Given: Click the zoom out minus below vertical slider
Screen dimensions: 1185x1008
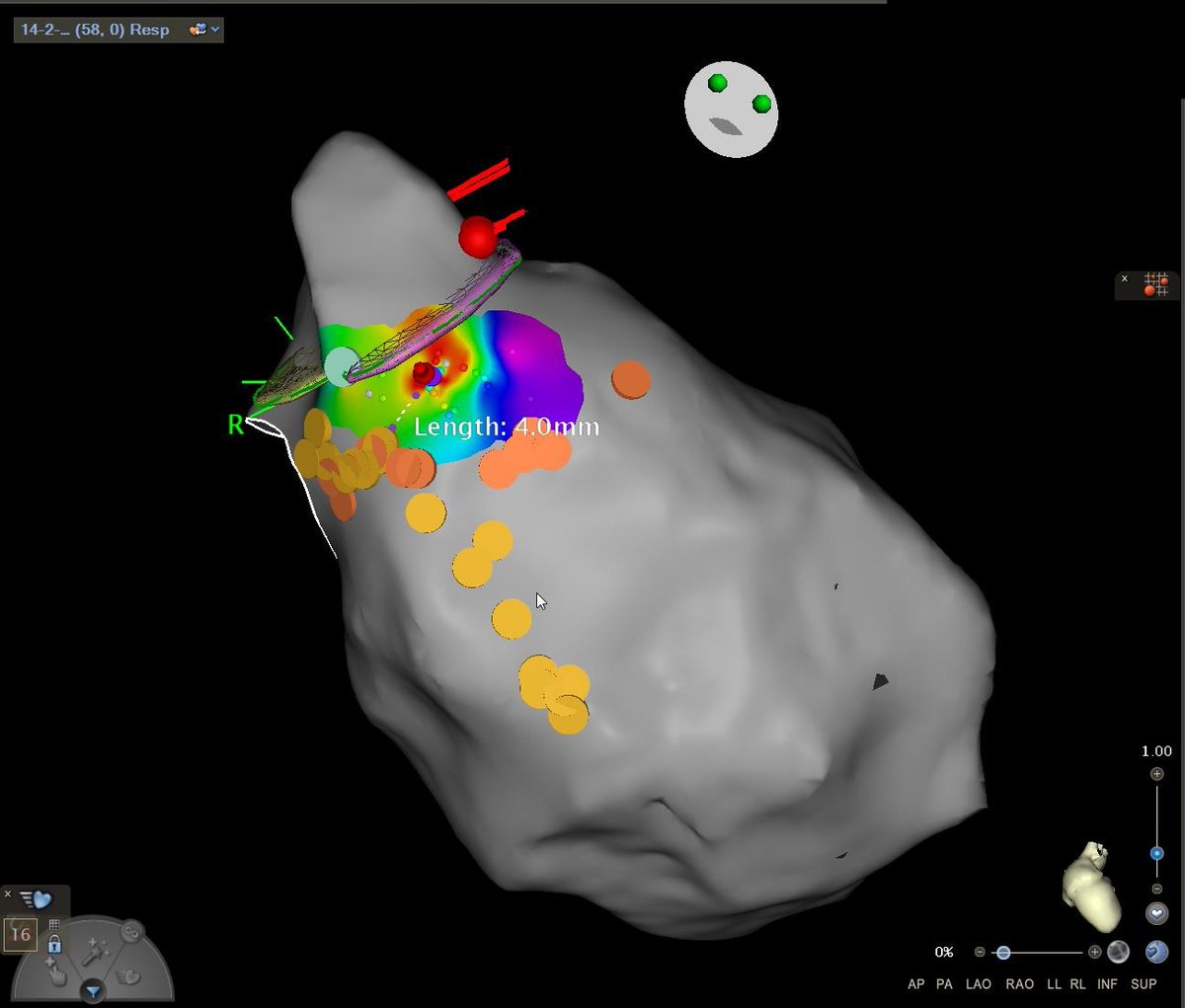Looking at the screenshot, I should click(1156, 889).
